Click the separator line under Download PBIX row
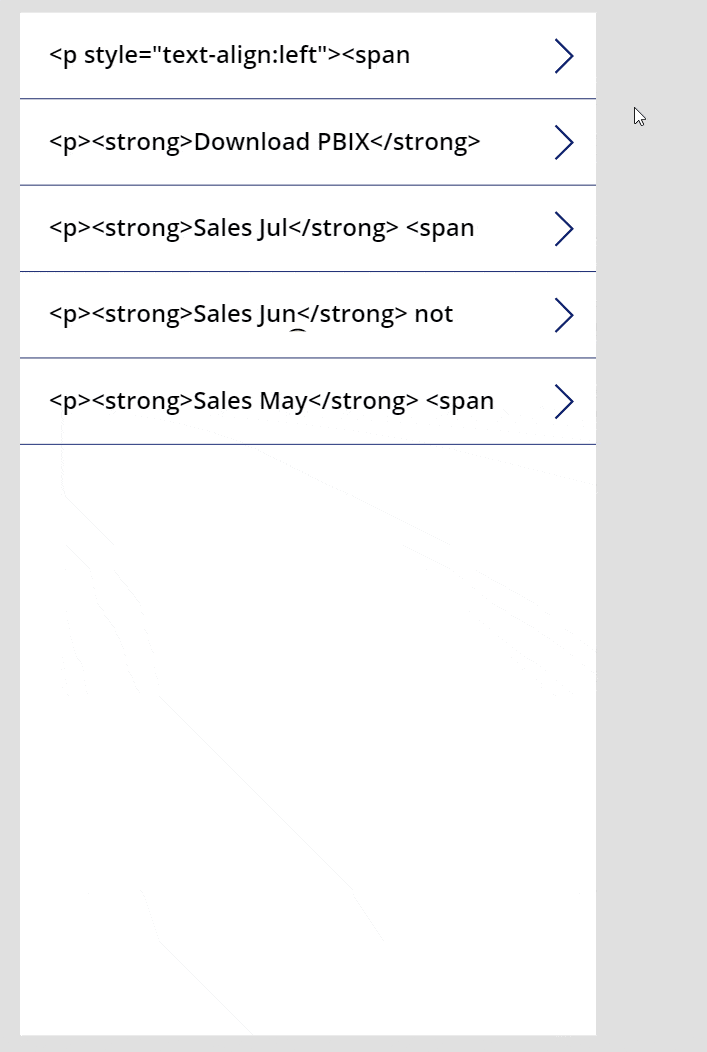This screenshot has width=707, height=1052. [x=308, y=185]
